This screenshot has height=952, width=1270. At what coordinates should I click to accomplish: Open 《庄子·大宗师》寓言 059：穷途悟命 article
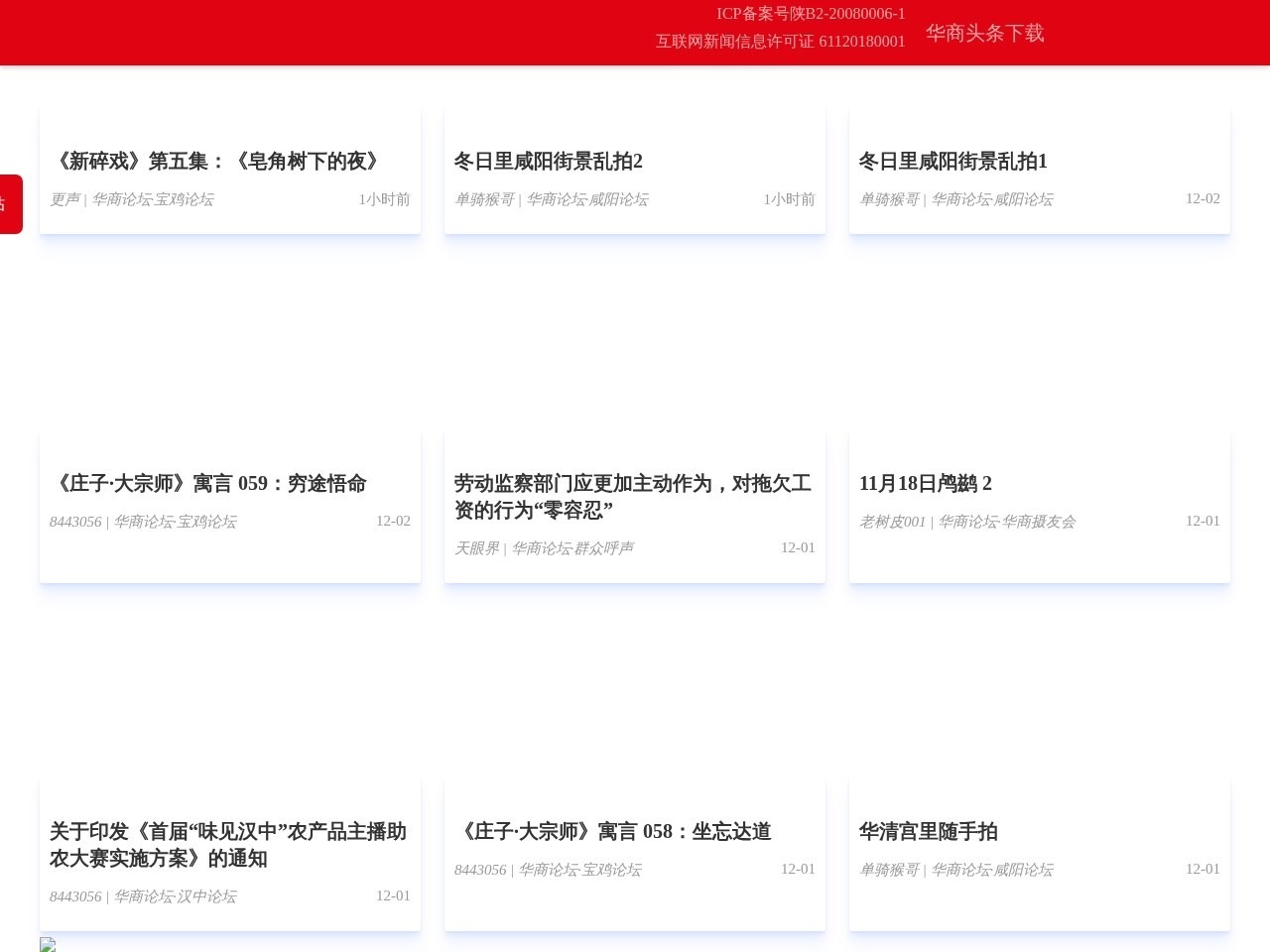[x=208, y=483]
